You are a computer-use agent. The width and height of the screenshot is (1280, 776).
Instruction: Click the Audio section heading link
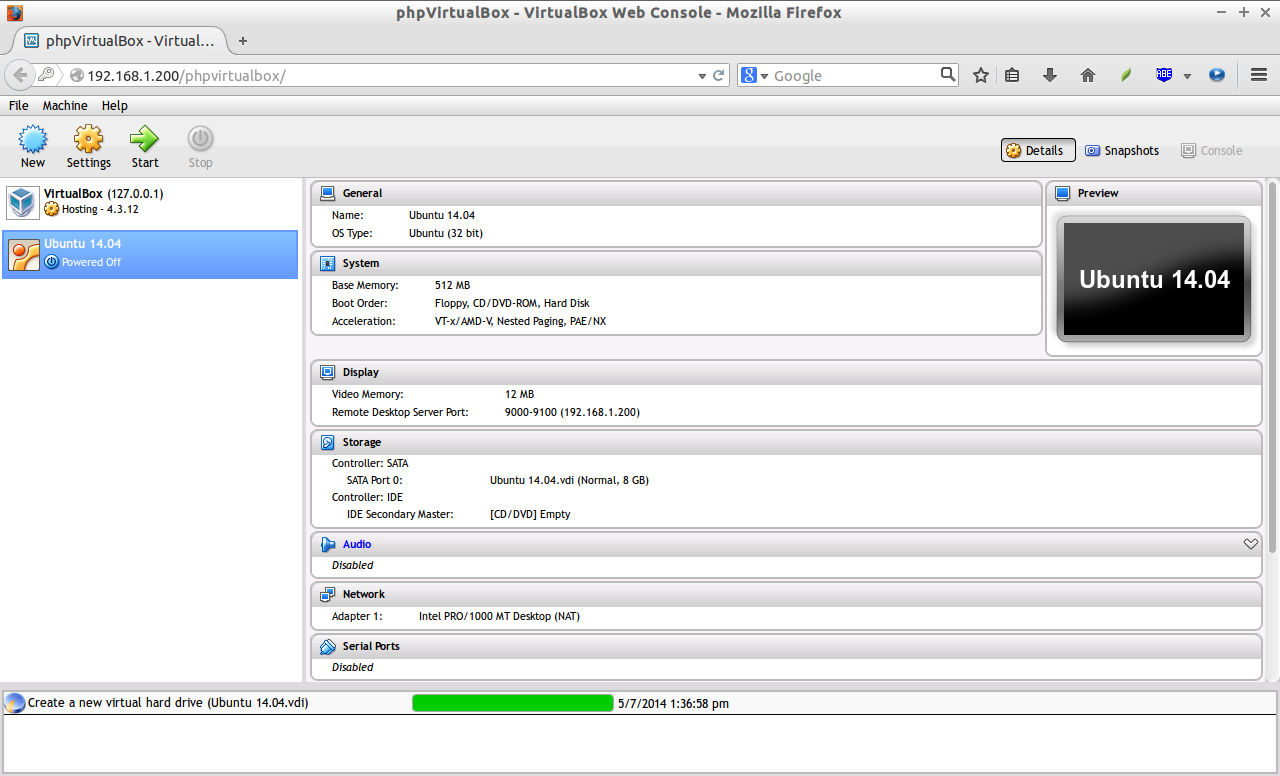pos(357,544)
